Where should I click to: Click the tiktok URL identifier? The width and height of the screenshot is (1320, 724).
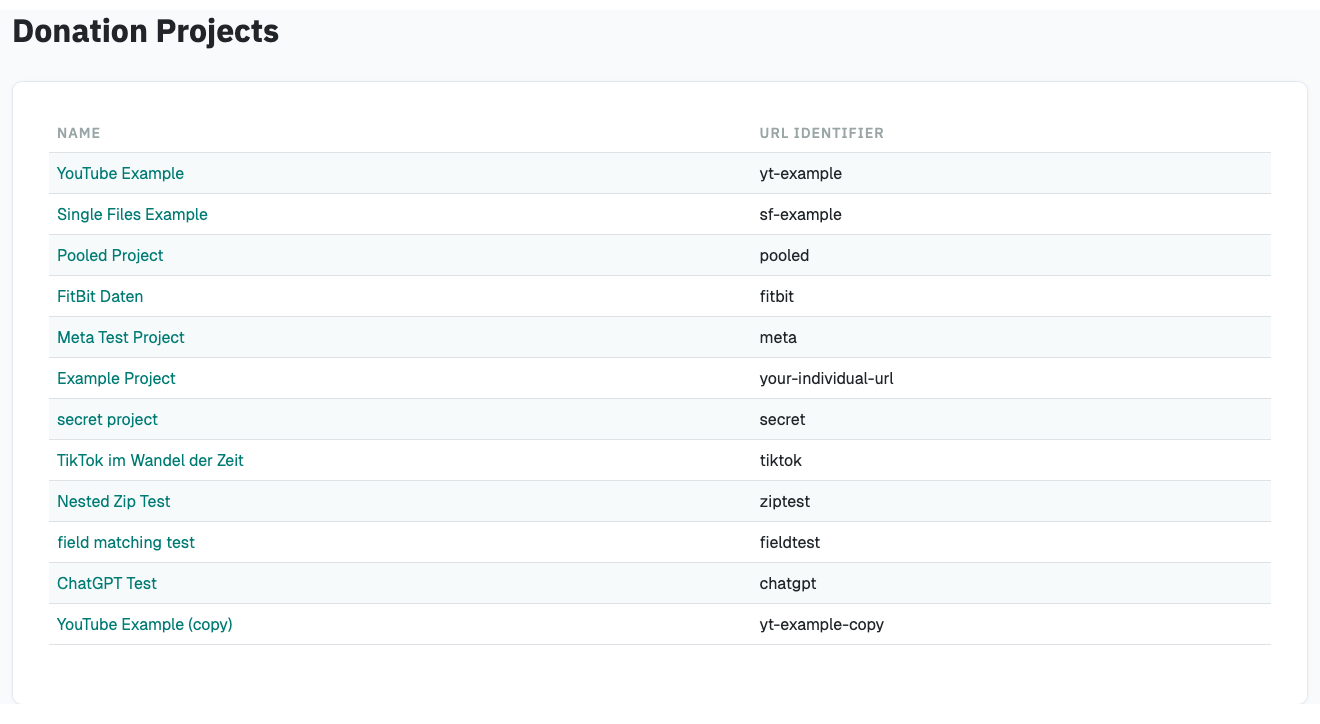tap(781, 460)
